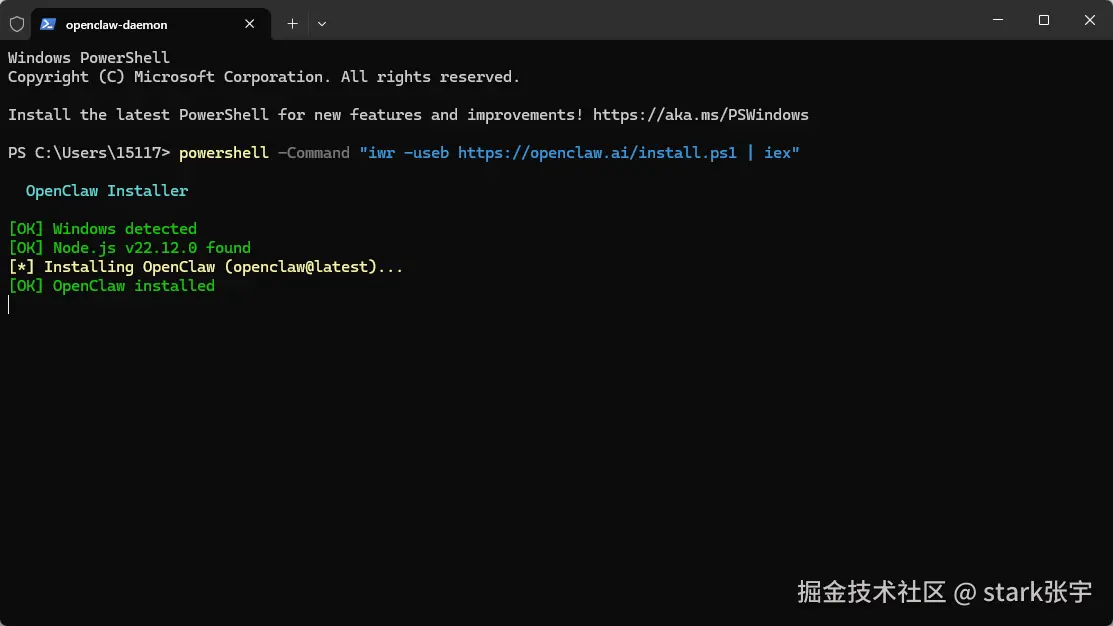Image resolution: width=1113 pixels, height=626 pixels.
Task: Minimize the terminal window
Action: pos(997,20)
